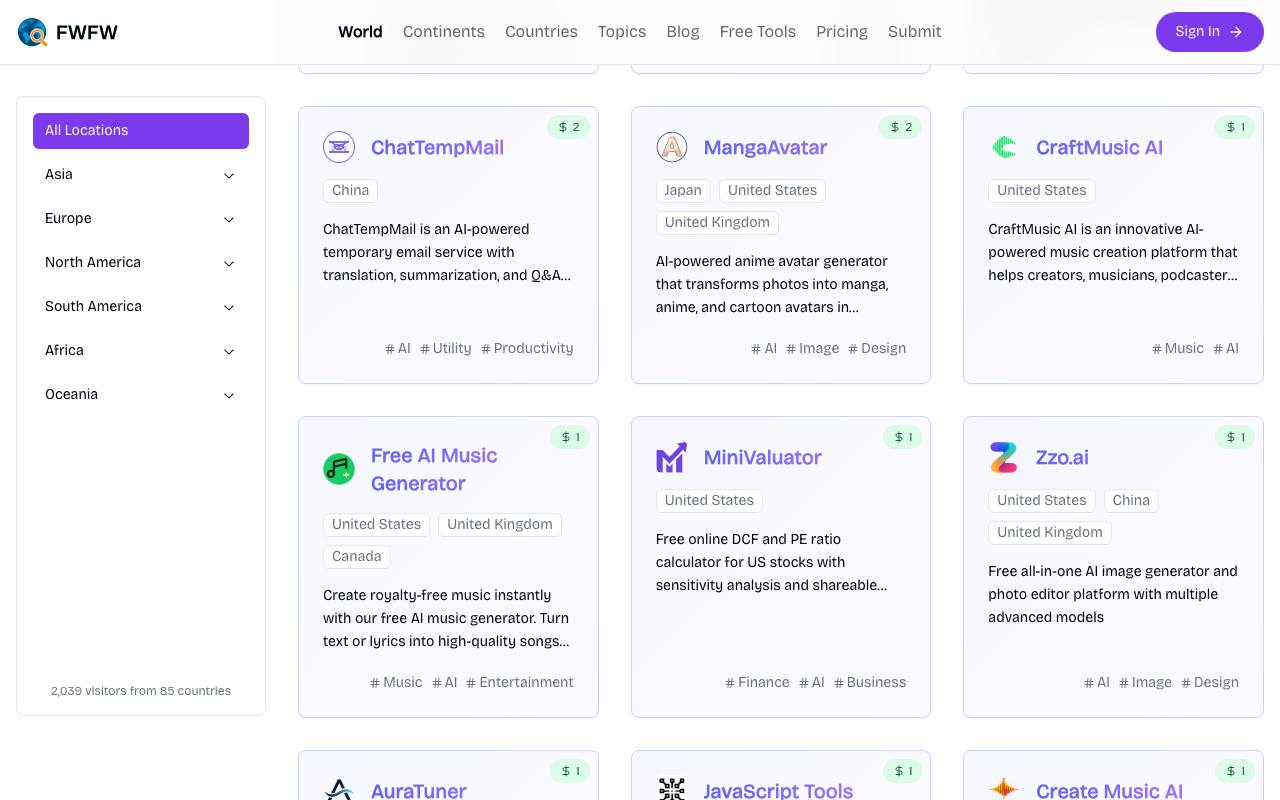
Task: Click the China tag on ChatTempMail
Action: pyautogui.click(x=350, y=191)
